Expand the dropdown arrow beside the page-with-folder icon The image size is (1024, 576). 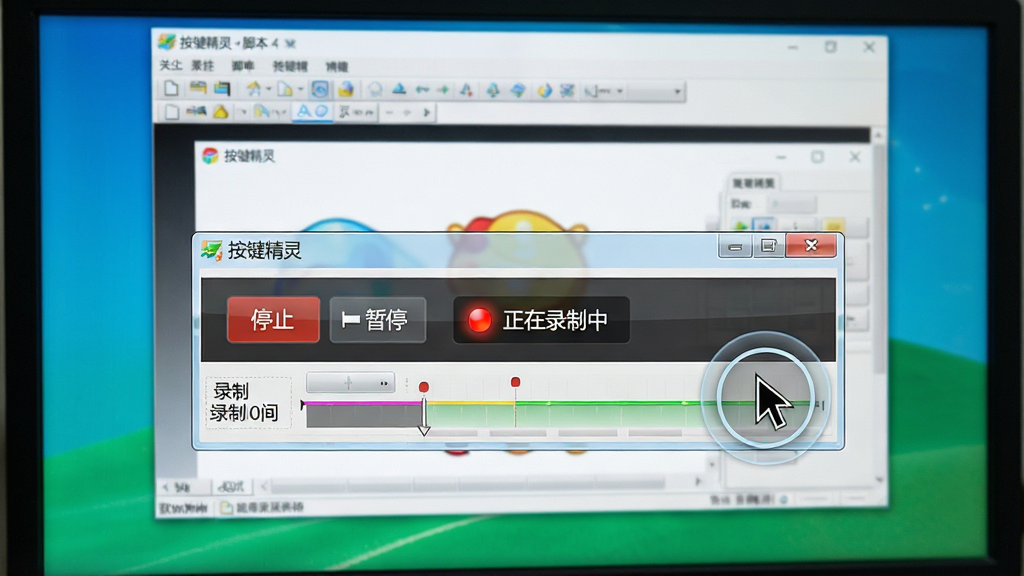(300, 89)
